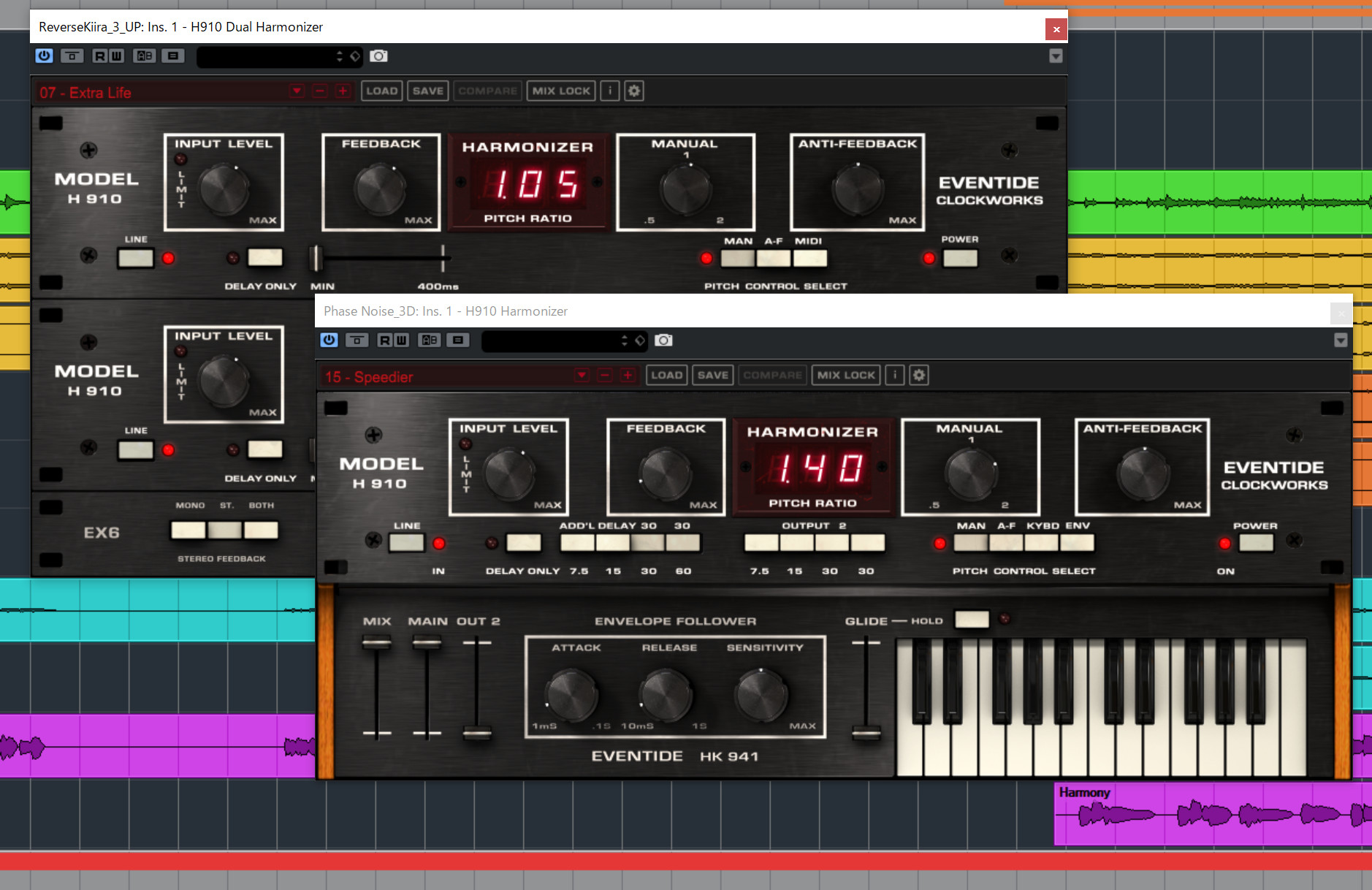Click preset browser diamond icon in Phase Noise_3D
This screenshot has height=890, width=1372.
tap(640, 341)
